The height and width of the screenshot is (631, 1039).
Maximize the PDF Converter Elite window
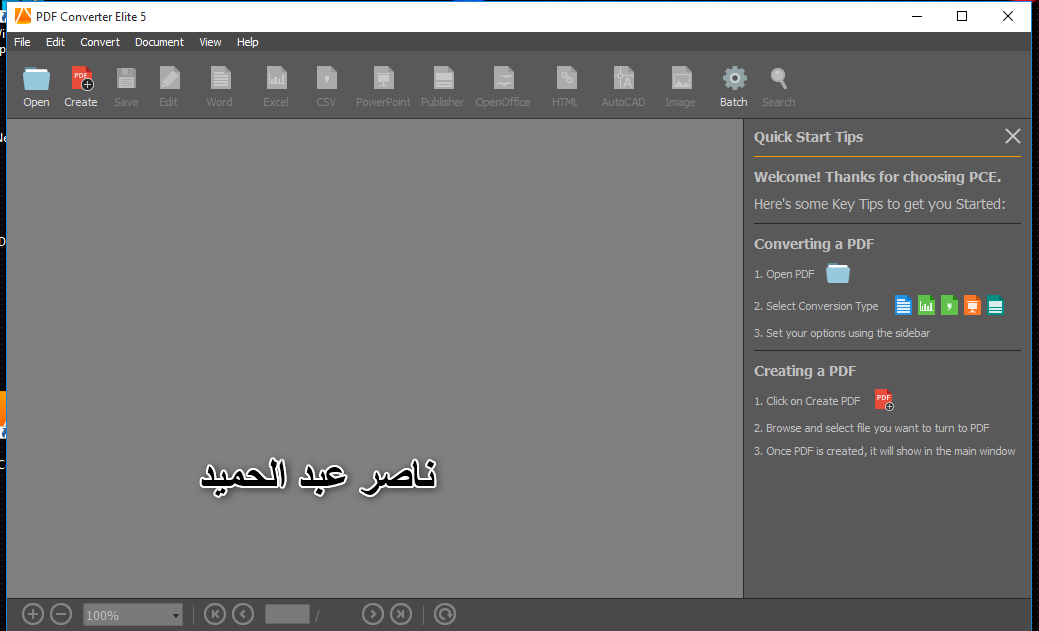point(962,16)
